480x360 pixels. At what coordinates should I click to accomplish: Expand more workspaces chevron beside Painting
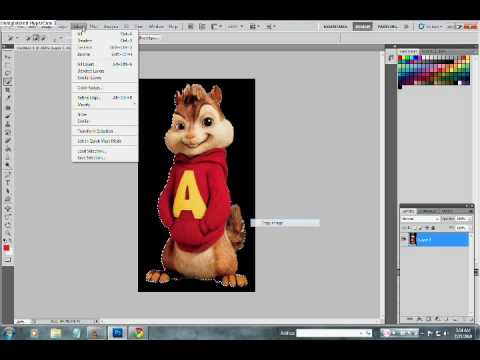pos(406,26)
